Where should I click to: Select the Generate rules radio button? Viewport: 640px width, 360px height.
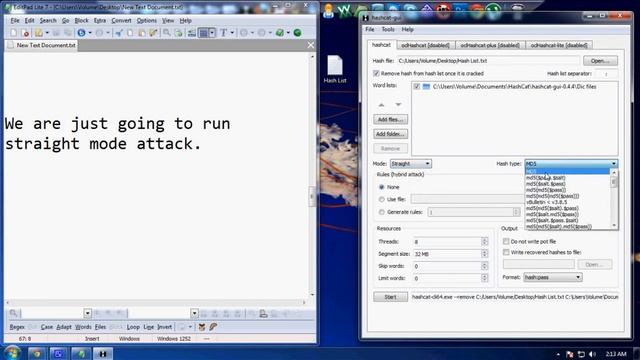382,212
